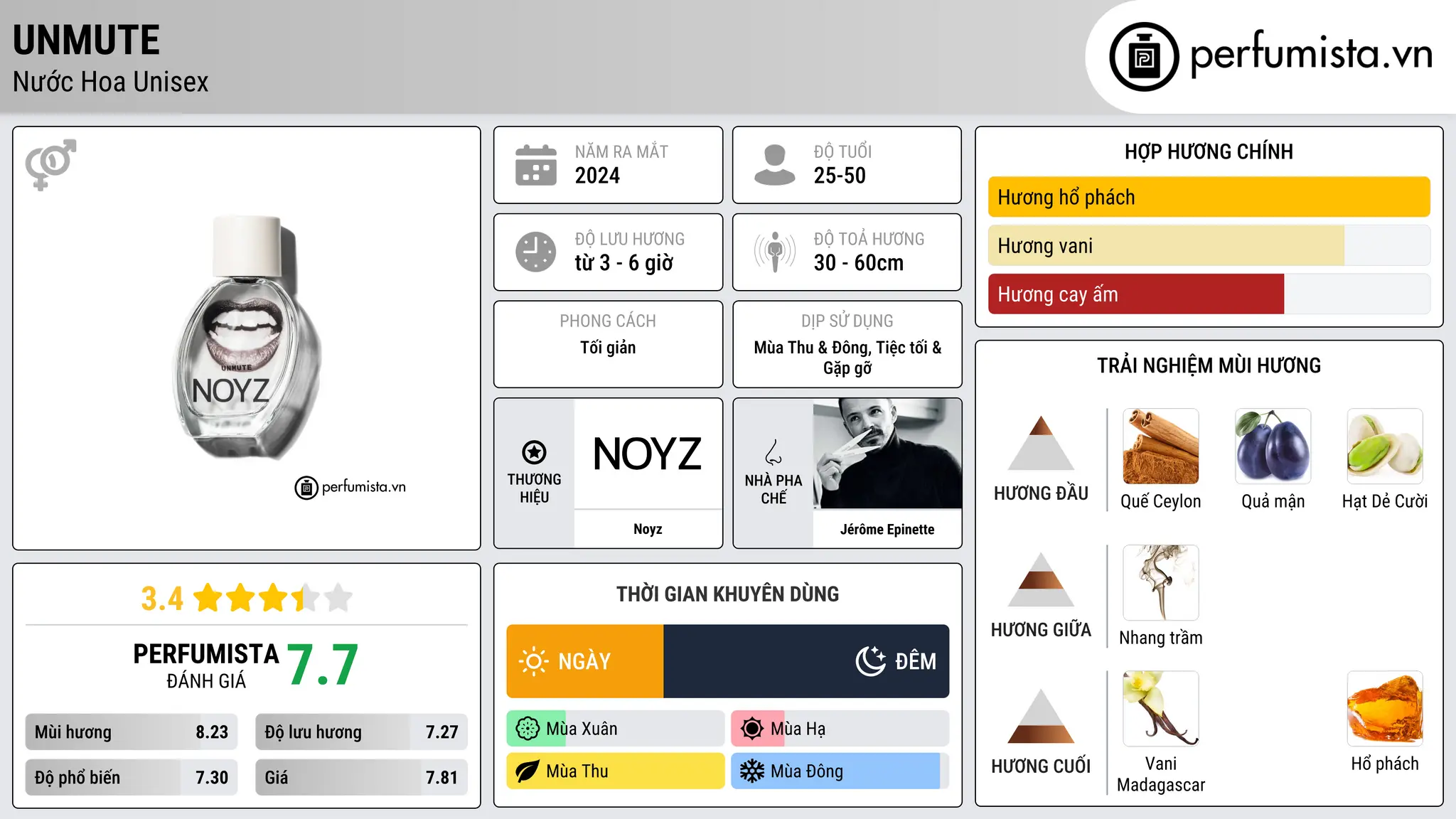Click the Hương cuối pyramid icon
This screenshot has height=819, width=1456.
tap(1041, 716)
